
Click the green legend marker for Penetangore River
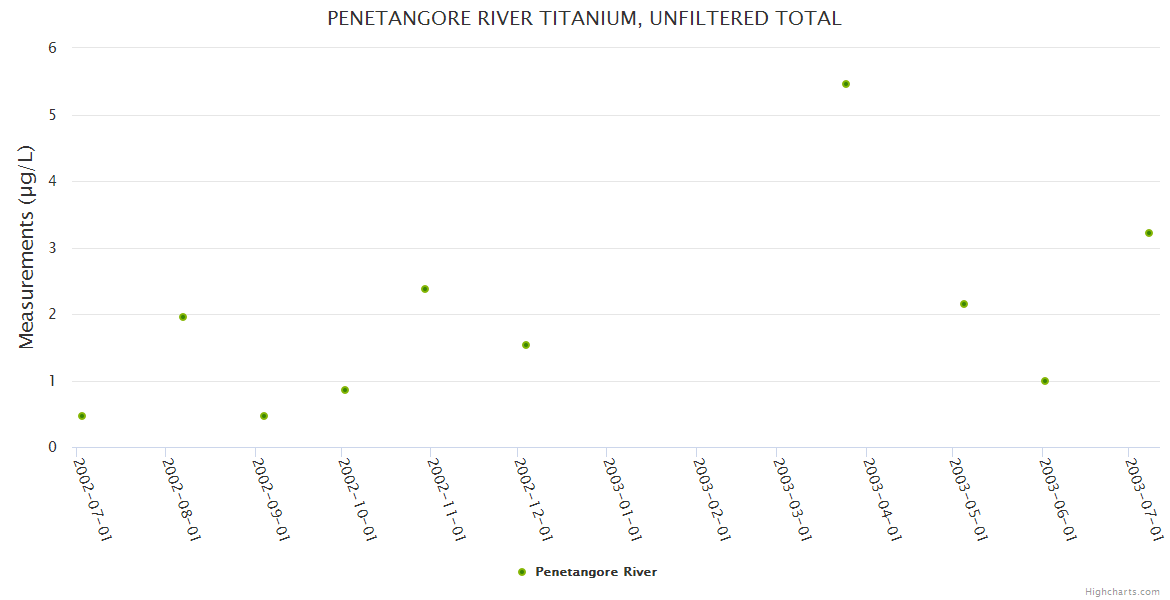[521, 572]
